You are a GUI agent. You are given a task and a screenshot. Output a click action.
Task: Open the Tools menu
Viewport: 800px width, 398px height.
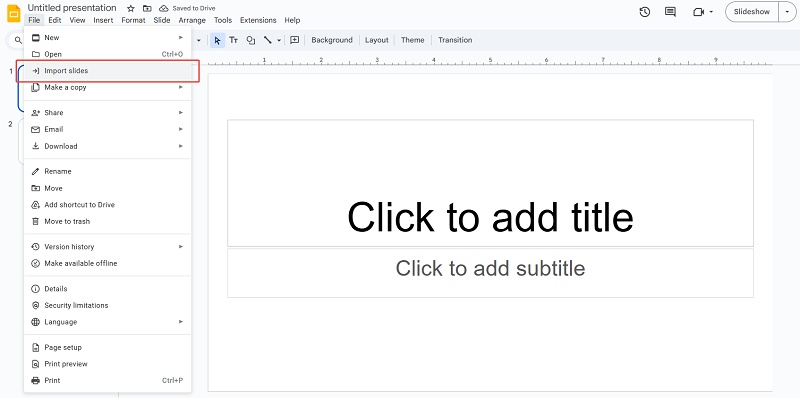click(223, 20)
